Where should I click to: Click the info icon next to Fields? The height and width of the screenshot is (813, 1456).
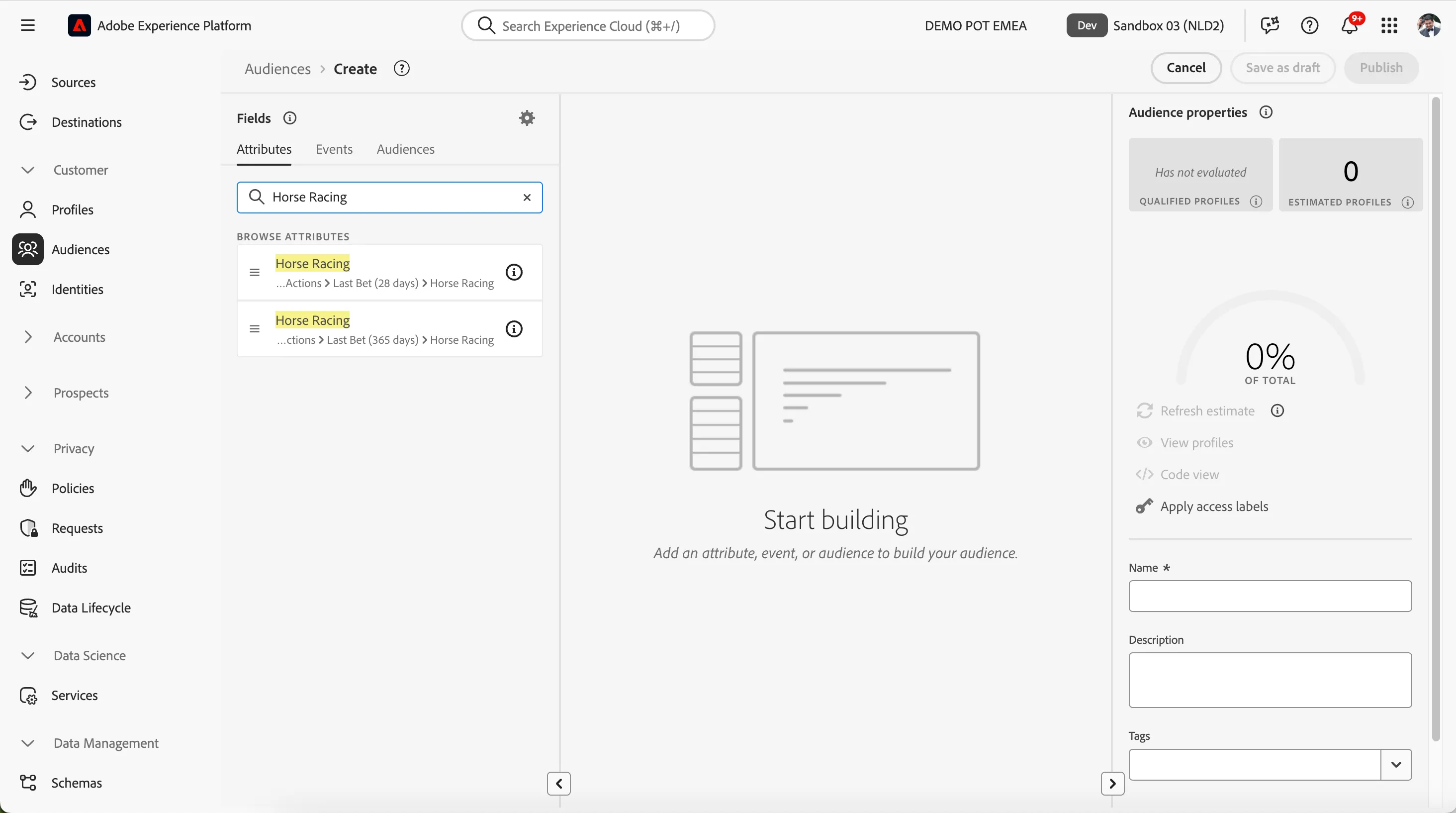(x=289, y=118)
